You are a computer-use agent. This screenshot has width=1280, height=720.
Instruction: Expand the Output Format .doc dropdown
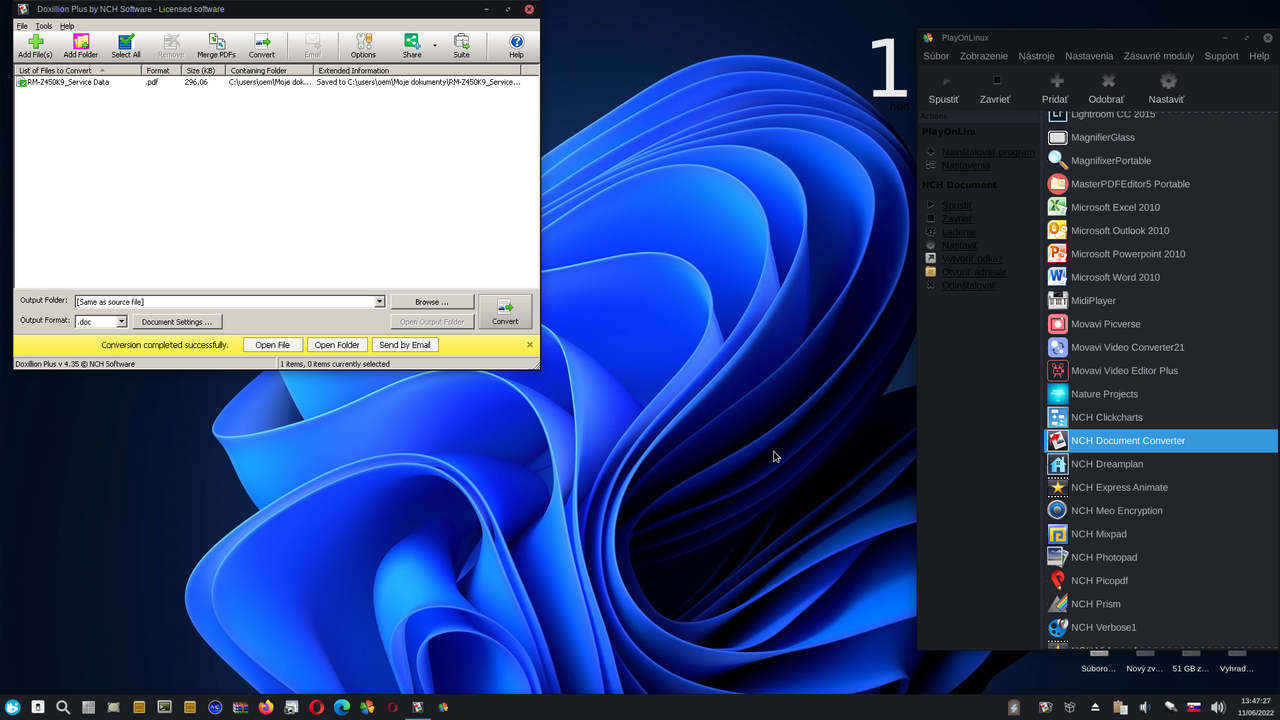point(122,322)
